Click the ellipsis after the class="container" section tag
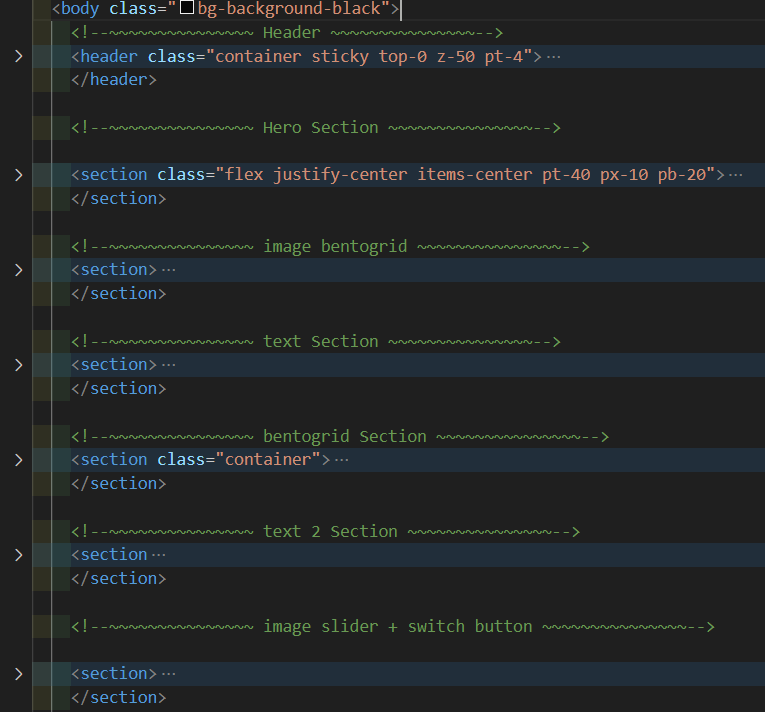This screenshot has width=765, height=712. click(x=342, y=460)
